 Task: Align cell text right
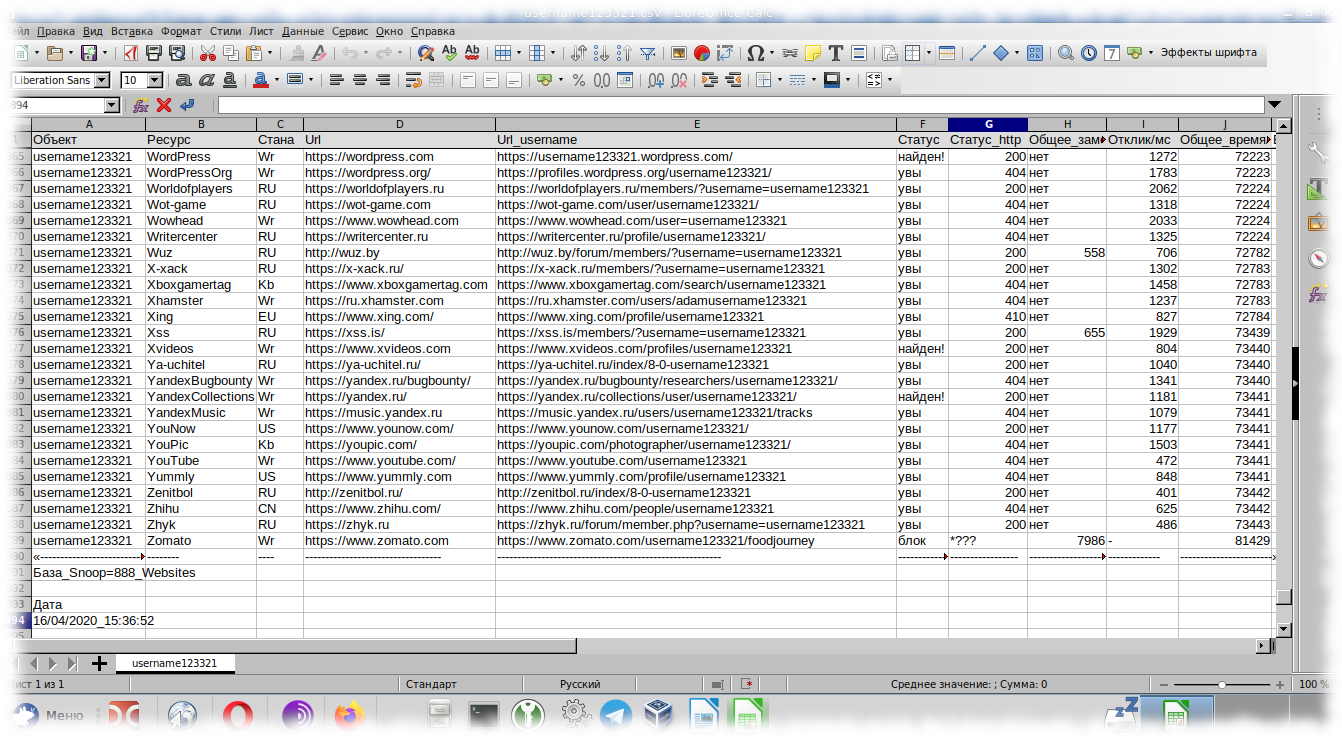(383, 80)
